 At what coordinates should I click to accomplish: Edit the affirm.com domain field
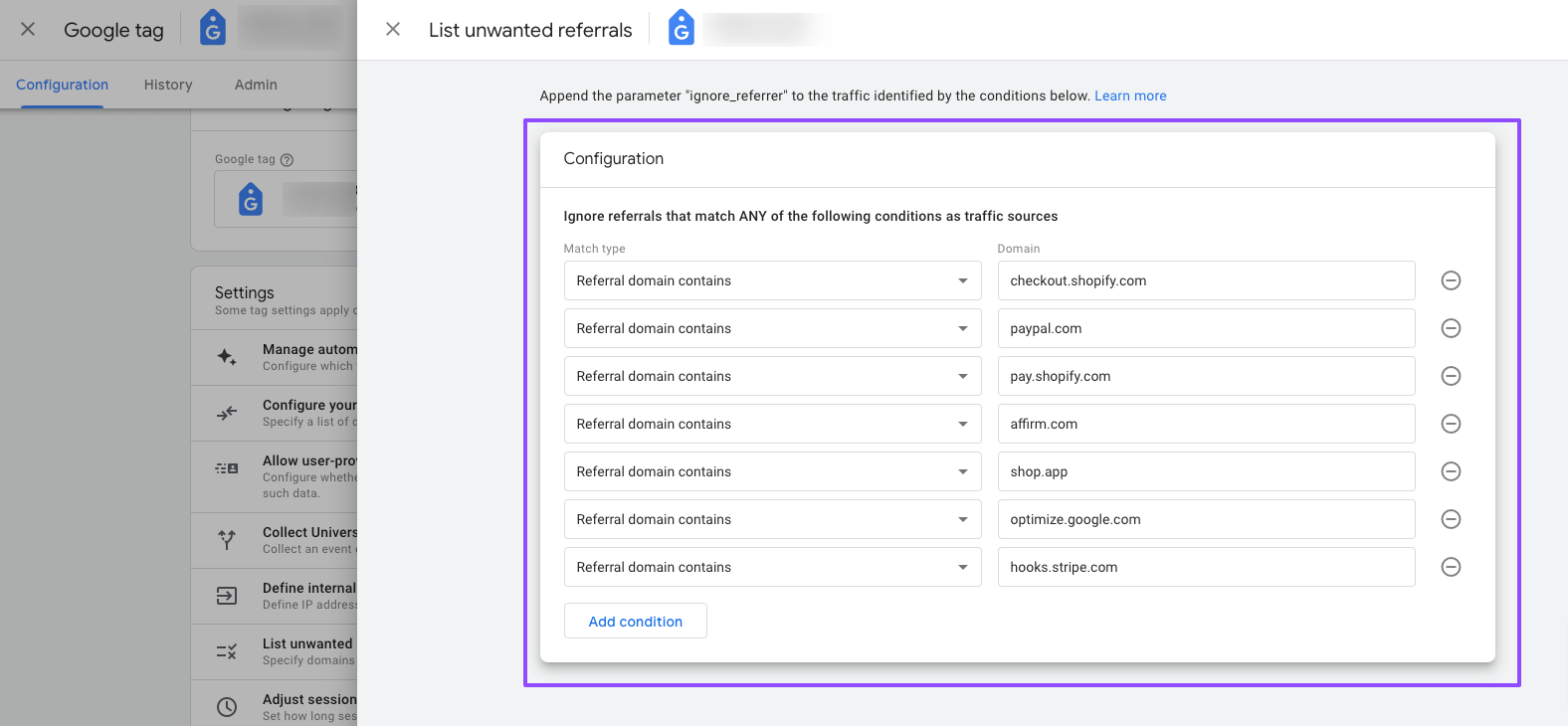point(1206,424)
